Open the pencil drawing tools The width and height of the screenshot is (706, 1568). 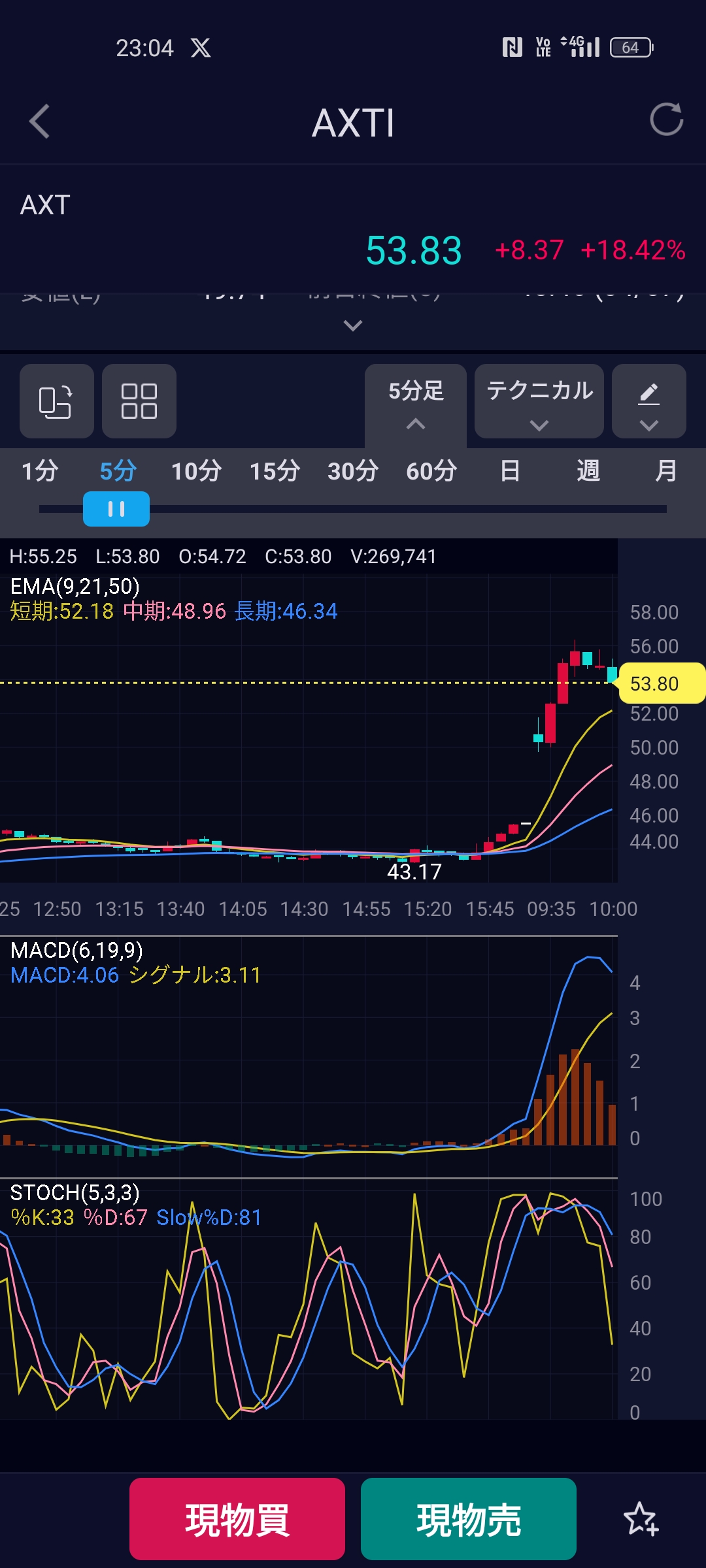tap(648, 401)
